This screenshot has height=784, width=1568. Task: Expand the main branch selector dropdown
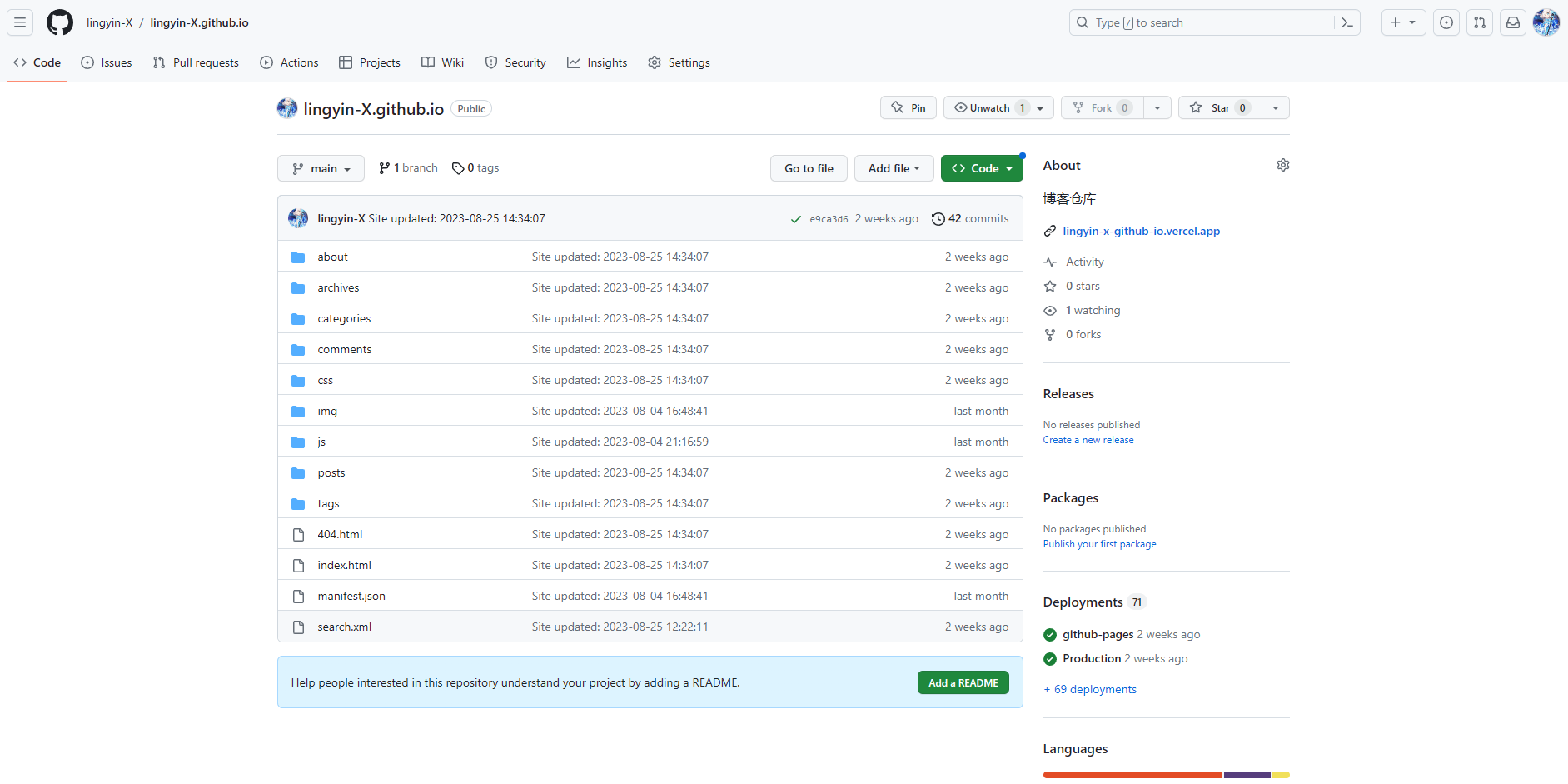tap(321, 168)
